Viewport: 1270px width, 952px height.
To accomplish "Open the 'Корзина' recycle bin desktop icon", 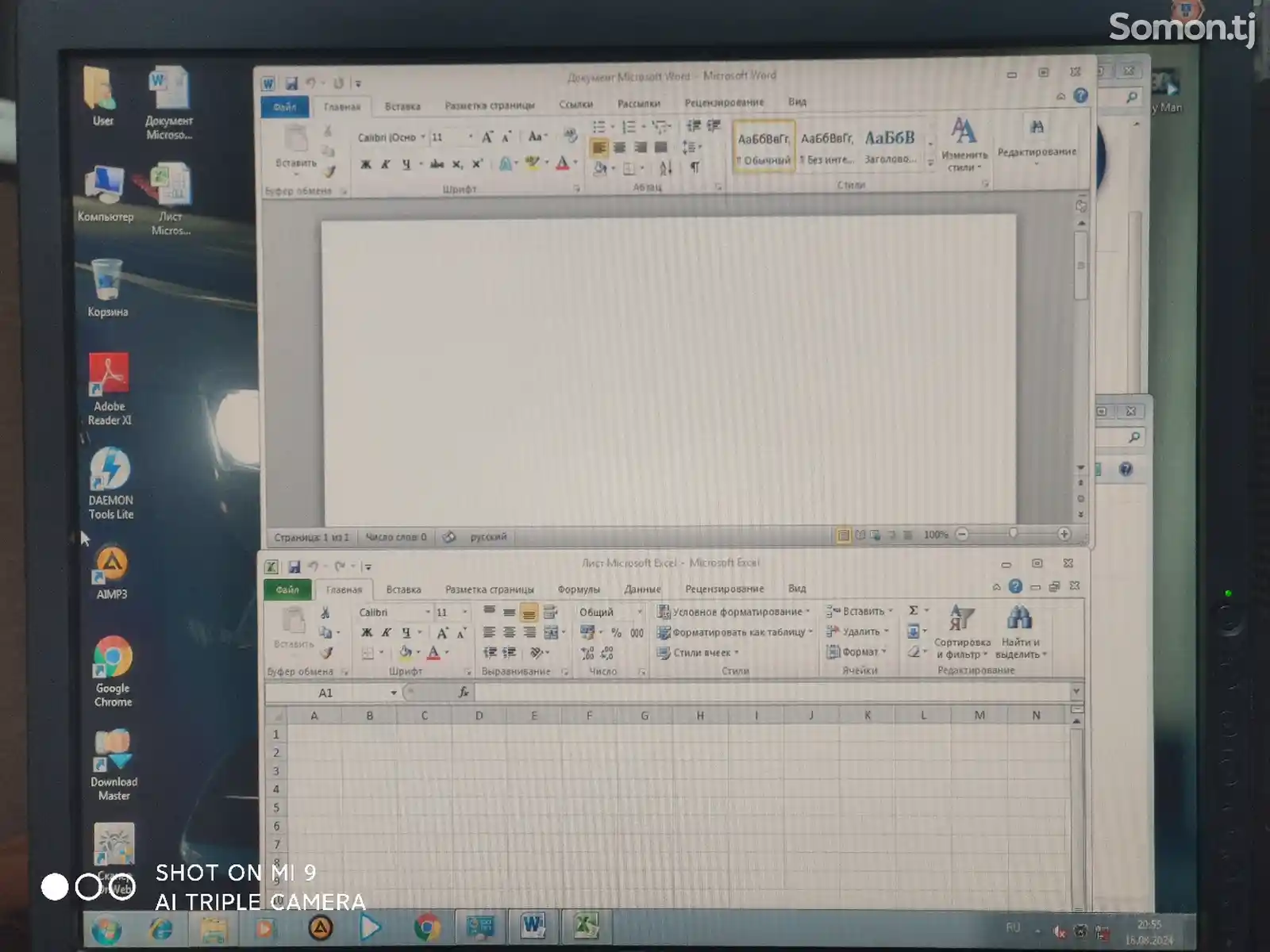I will coord(107,289).
